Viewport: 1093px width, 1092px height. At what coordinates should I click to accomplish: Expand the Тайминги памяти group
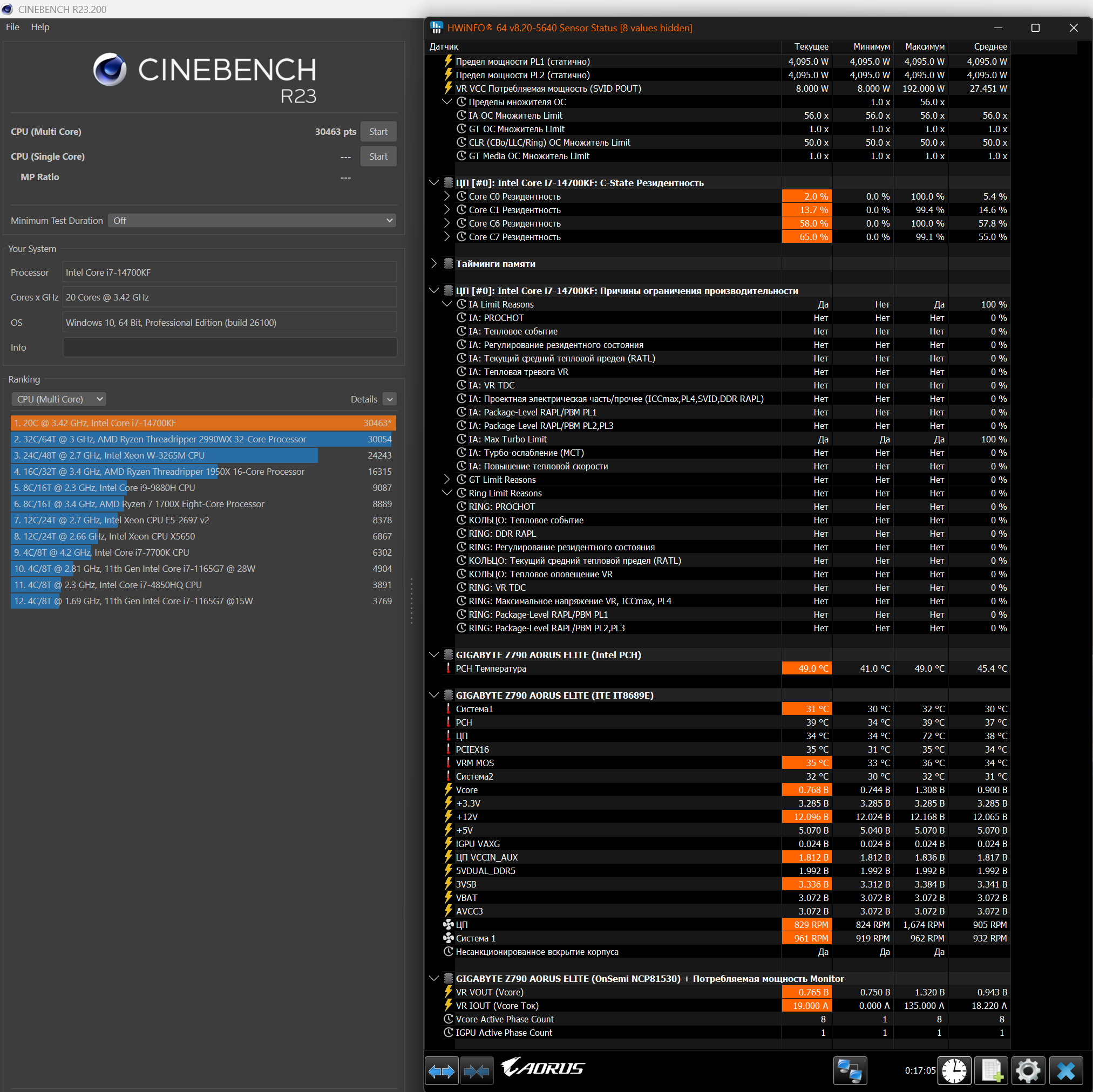pyautogui.click(x=434, y=263)
